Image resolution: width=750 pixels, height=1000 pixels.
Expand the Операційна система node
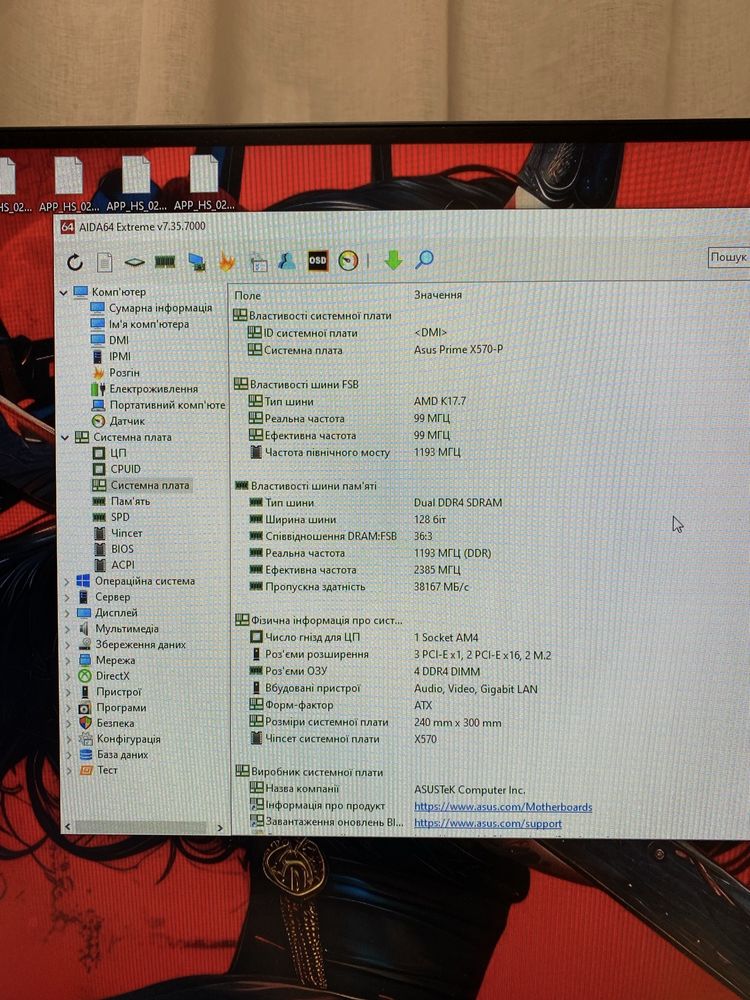[67, 582]
